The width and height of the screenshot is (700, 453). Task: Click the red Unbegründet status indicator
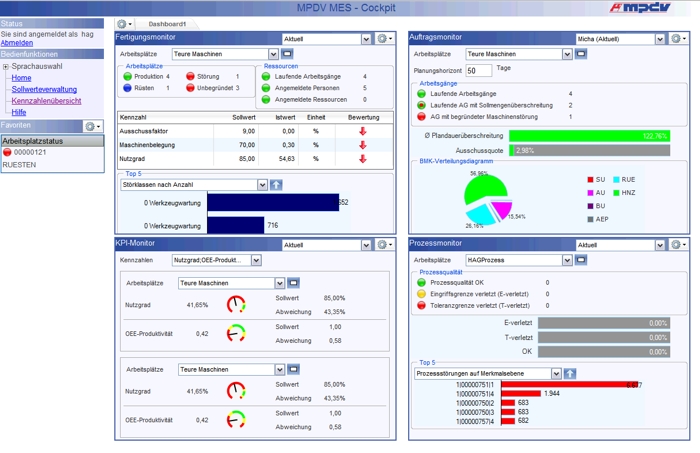[x=190, y=88]
